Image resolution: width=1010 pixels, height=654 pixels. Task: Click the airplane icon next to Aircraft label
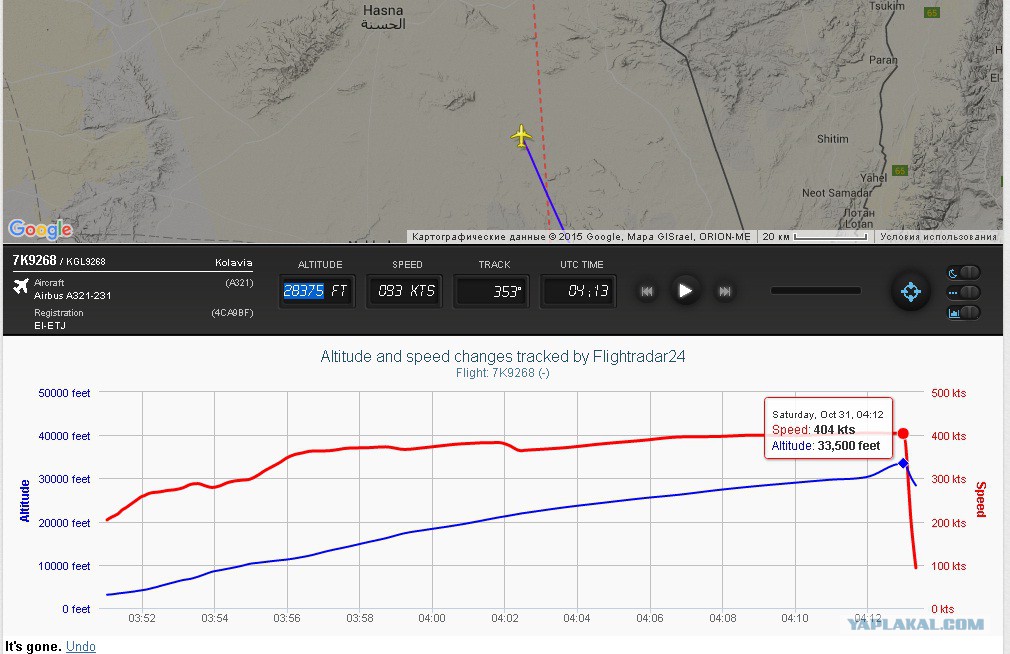[x=21, y=285]
